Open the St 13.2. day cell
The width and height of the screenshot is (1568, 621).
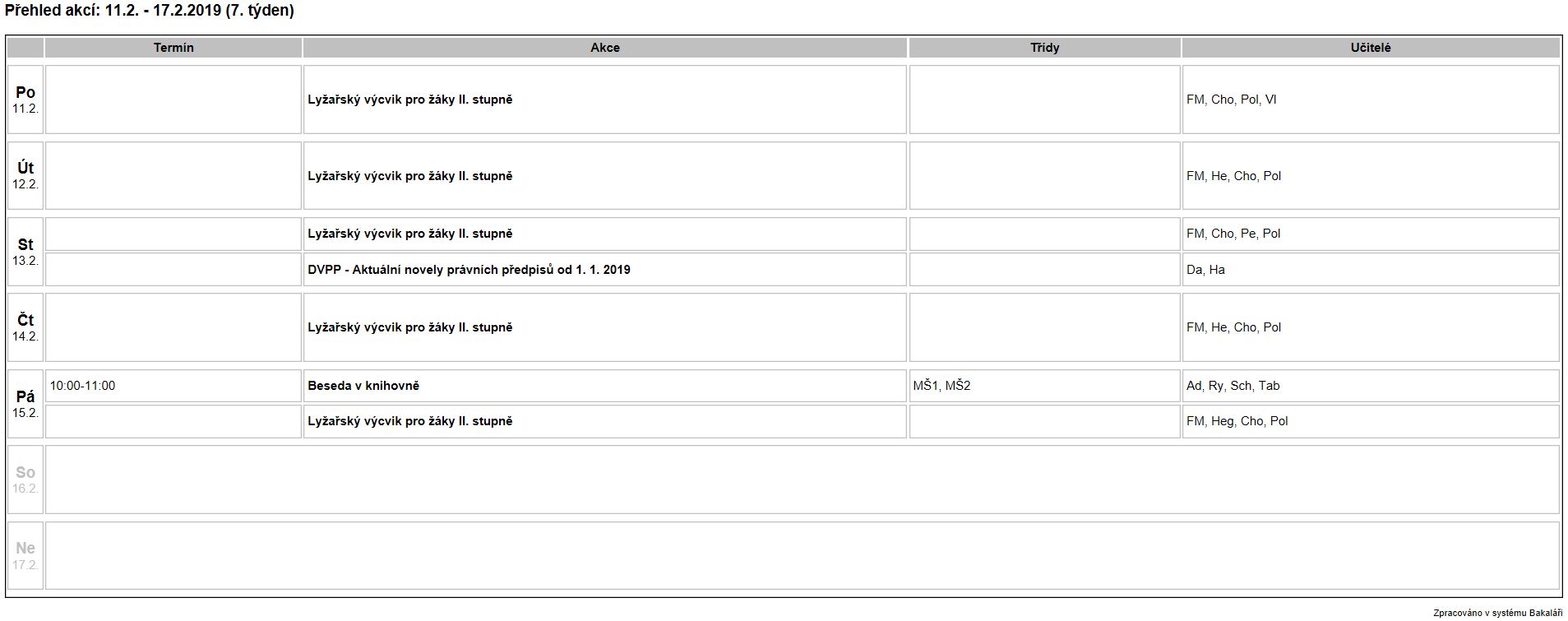point(25,252)
